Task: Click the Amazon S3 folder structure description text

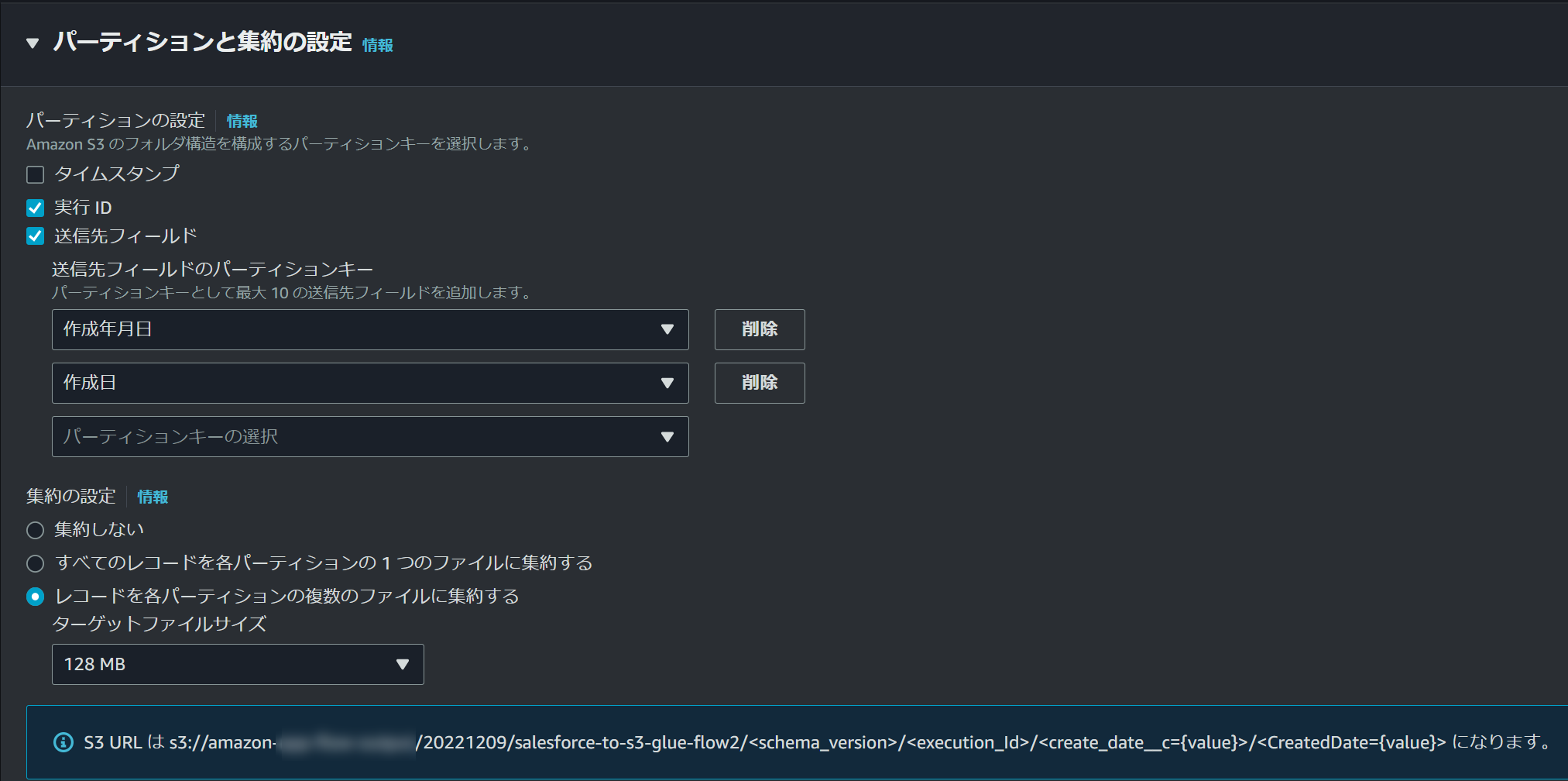Action: coord(280,144)
